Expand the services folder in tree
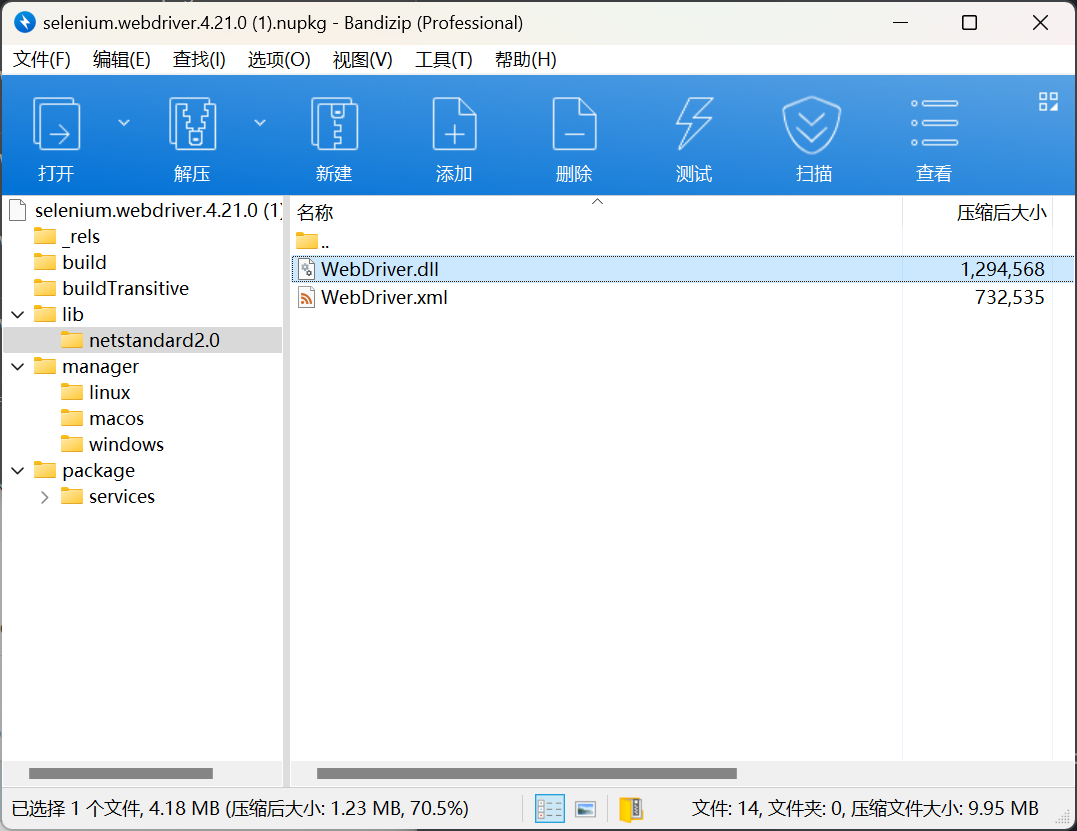The height and width of the screenshot is (831, 1077). tap(44, 497)
